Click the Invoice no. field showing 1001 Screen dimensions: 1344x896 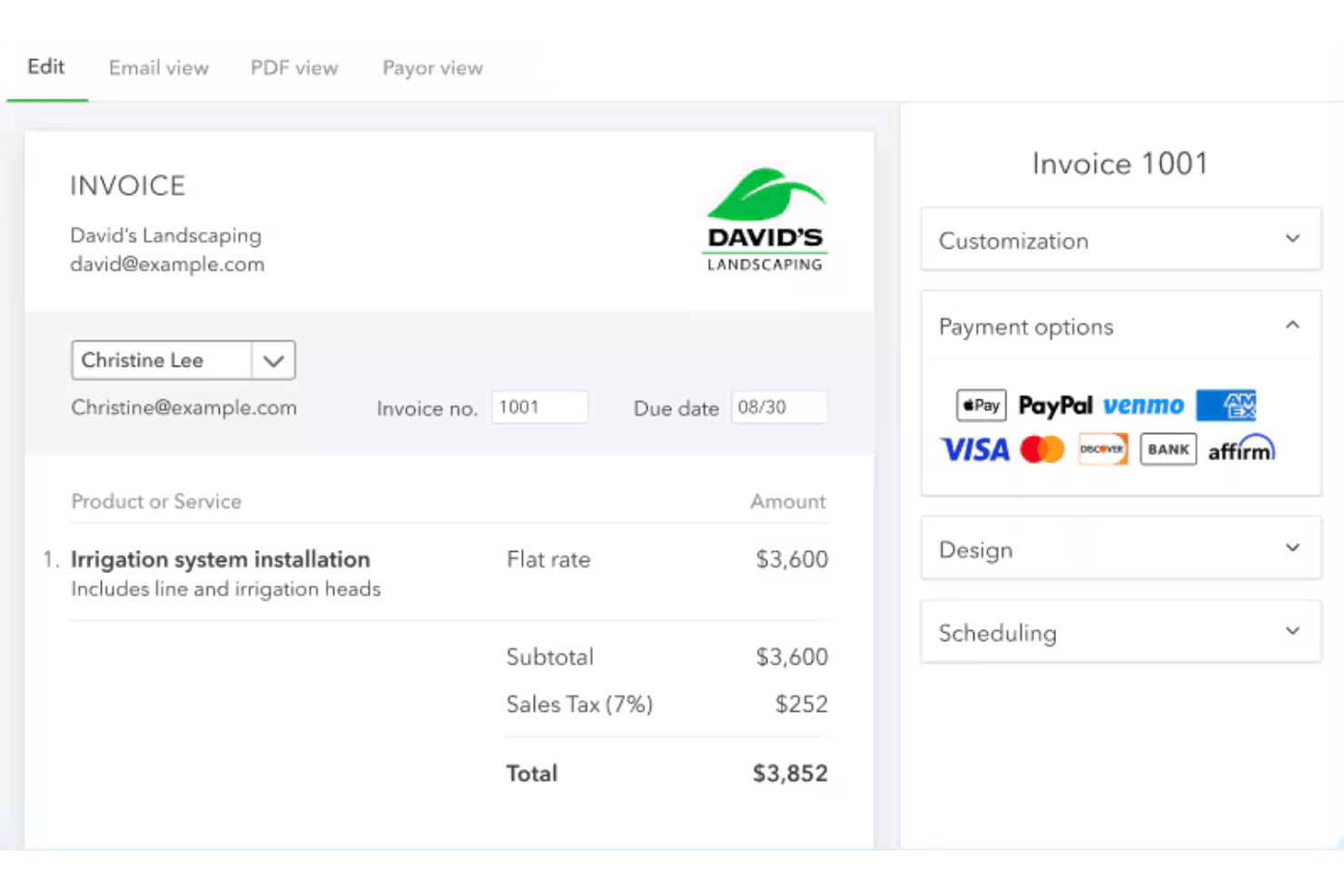[x=539, y=408]
